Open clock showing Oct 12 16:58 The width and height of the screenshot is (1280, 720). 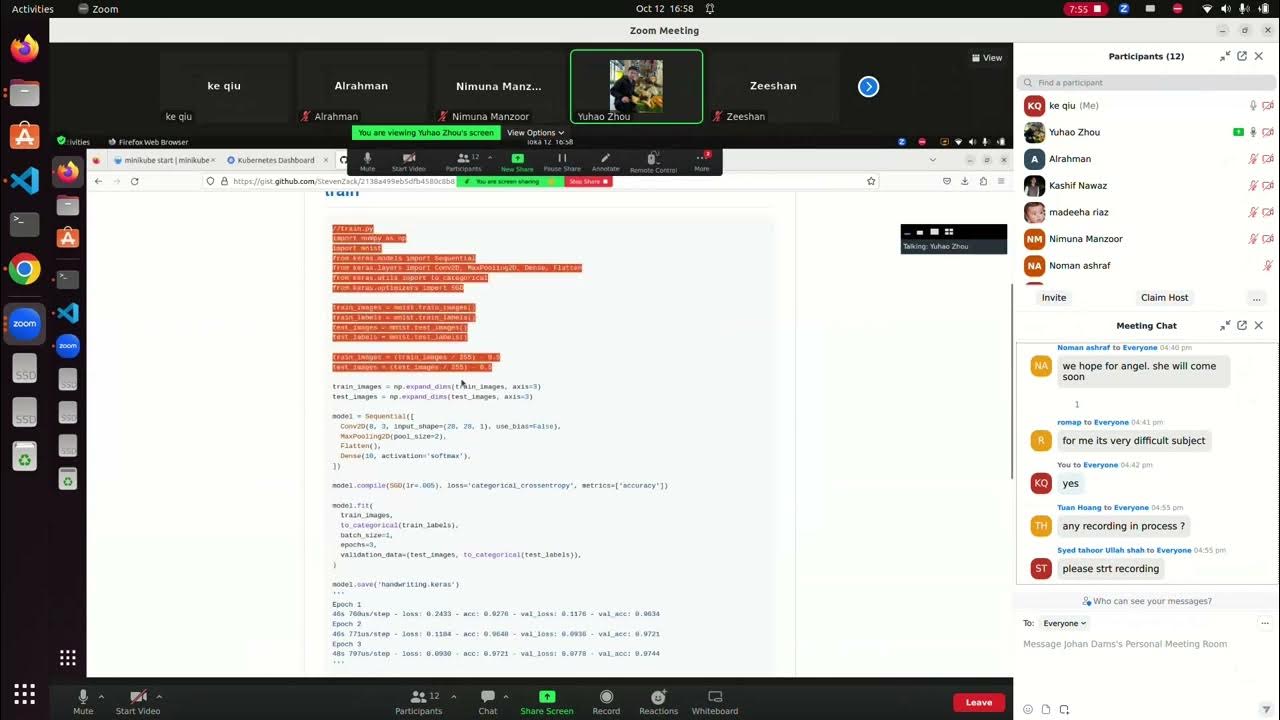[665, 9]
